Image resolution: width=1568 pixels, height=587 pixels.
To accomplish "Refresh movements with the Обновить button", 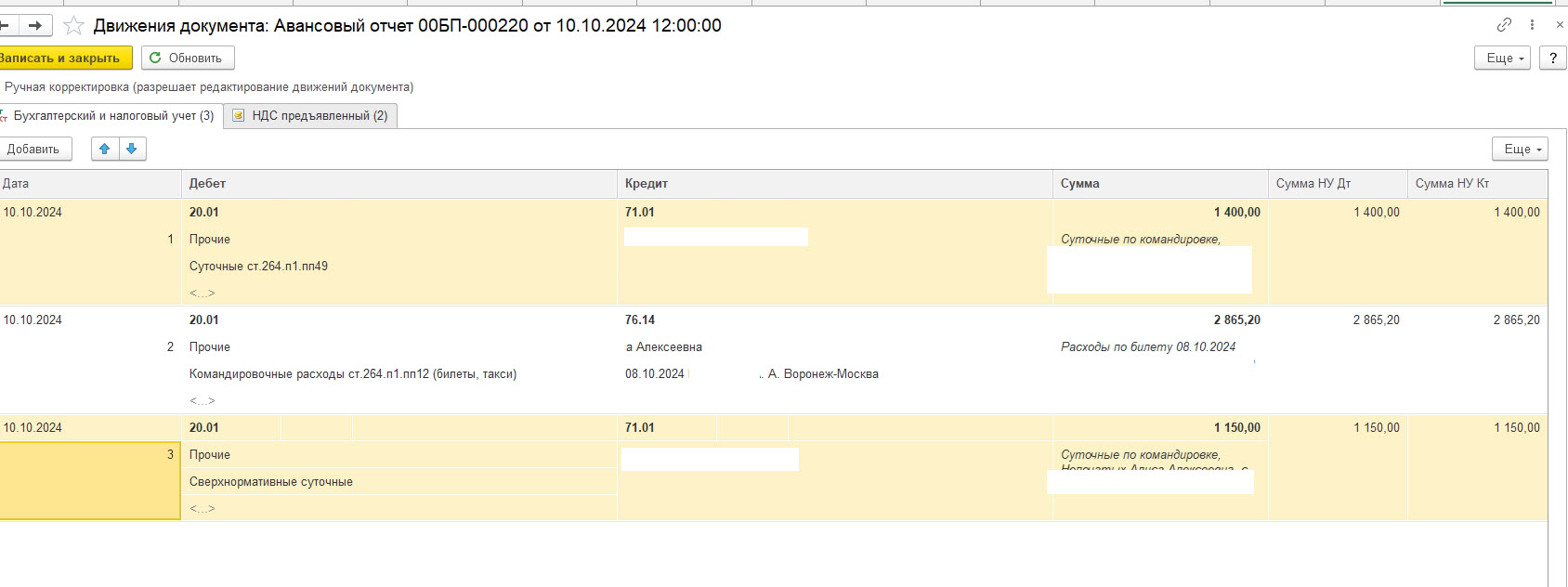I will (187, 58).
